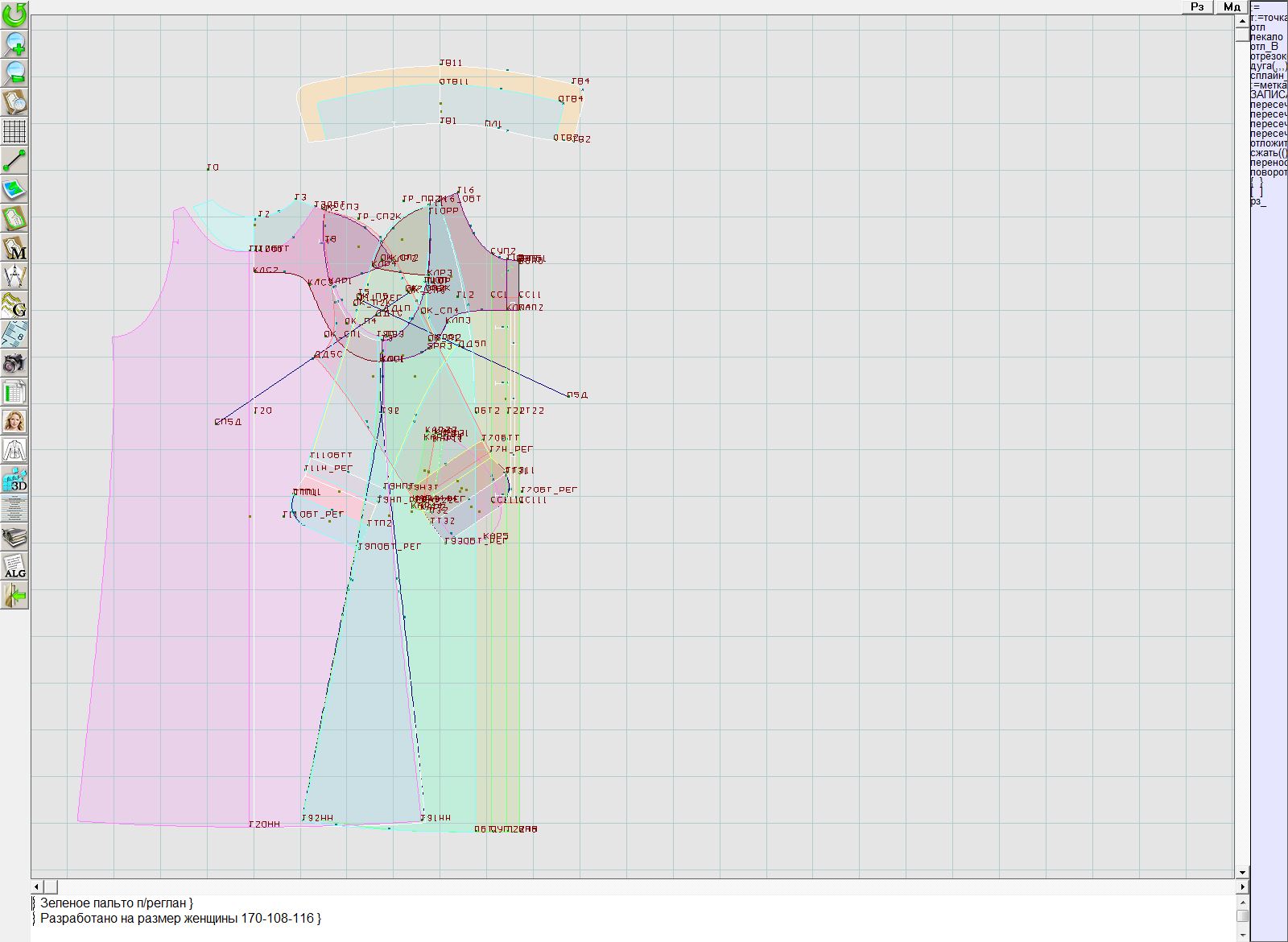Open the green spreadsheet table icon
The width and height of the screenshot is (1288, 942).
point(14,392)
